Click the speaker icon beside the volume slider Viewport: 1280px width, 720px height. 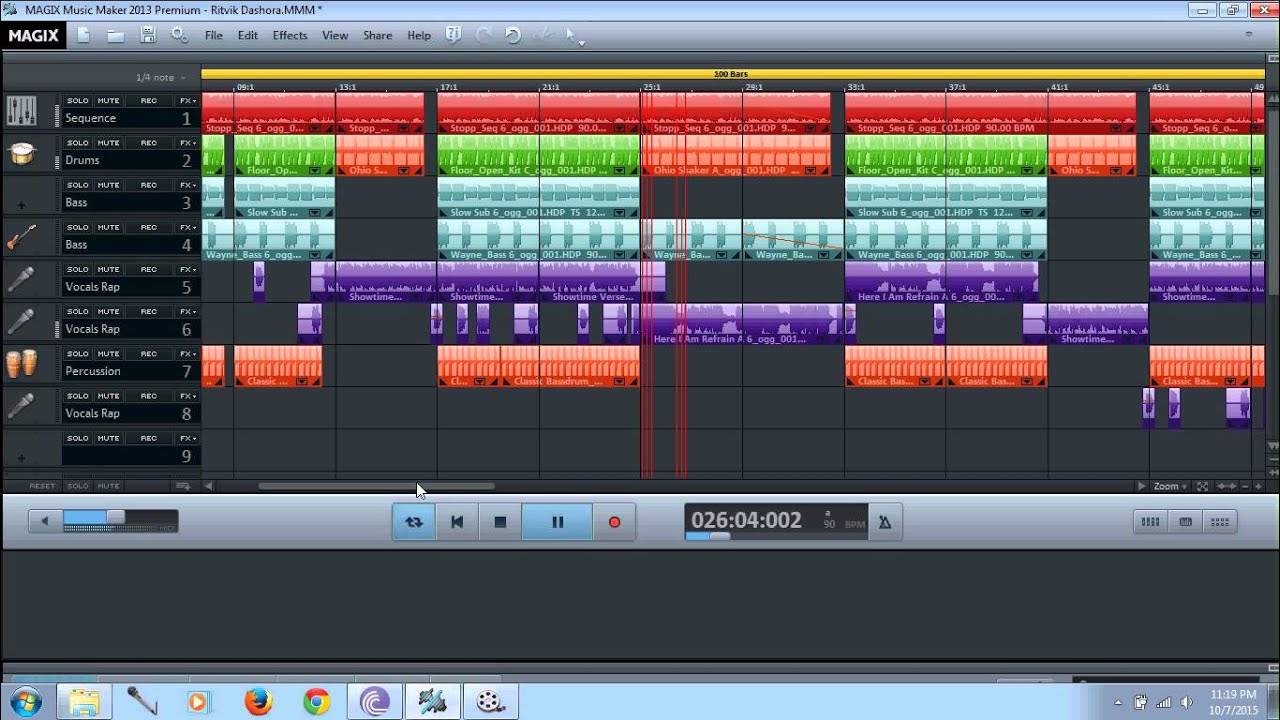coord(44,521)
